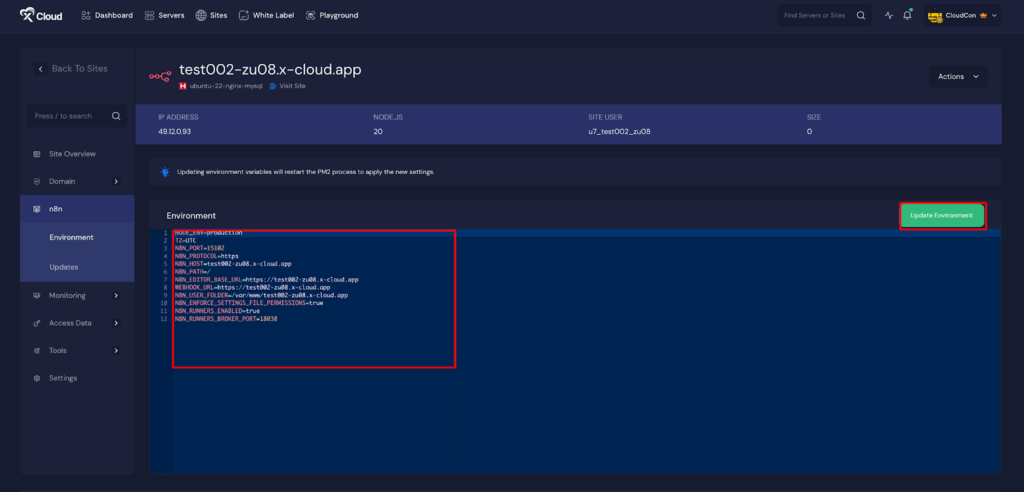Click the lightbulb info icon
This screenshot has width=1024, height=492.
tap(165, 172)
